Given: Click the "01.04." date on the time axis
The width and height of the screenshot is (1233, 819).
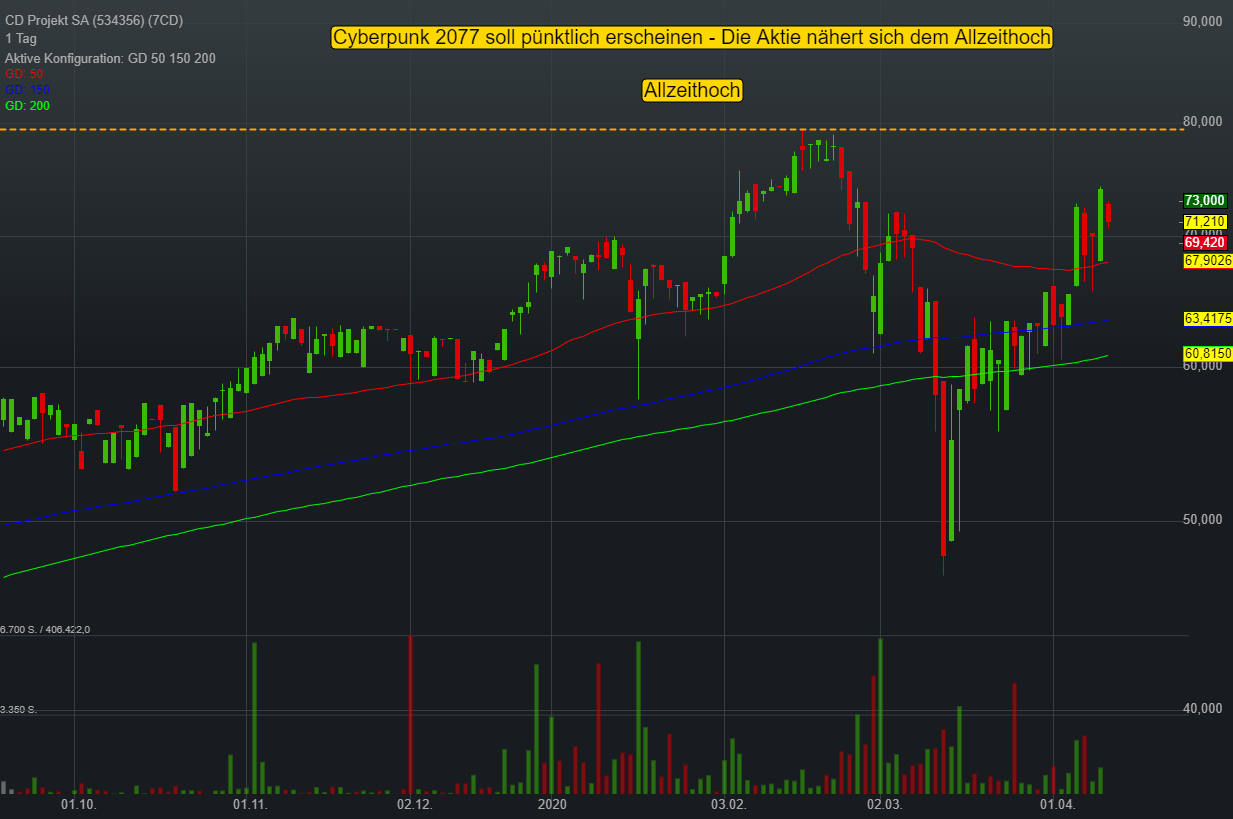Looking at the screenshot, I should 1057,804.
